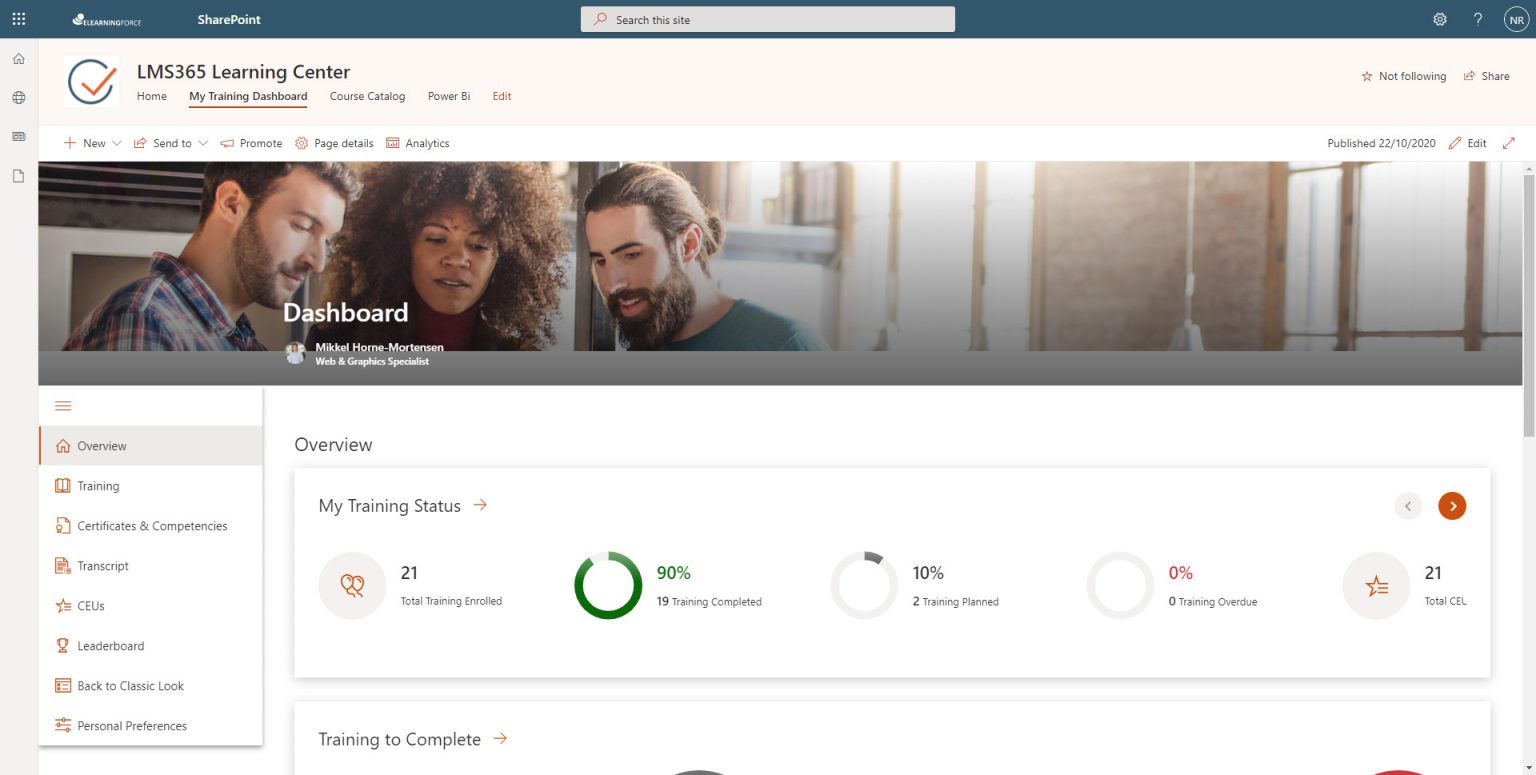Open Leaderboard in the sidebar

tap(151, 646)
